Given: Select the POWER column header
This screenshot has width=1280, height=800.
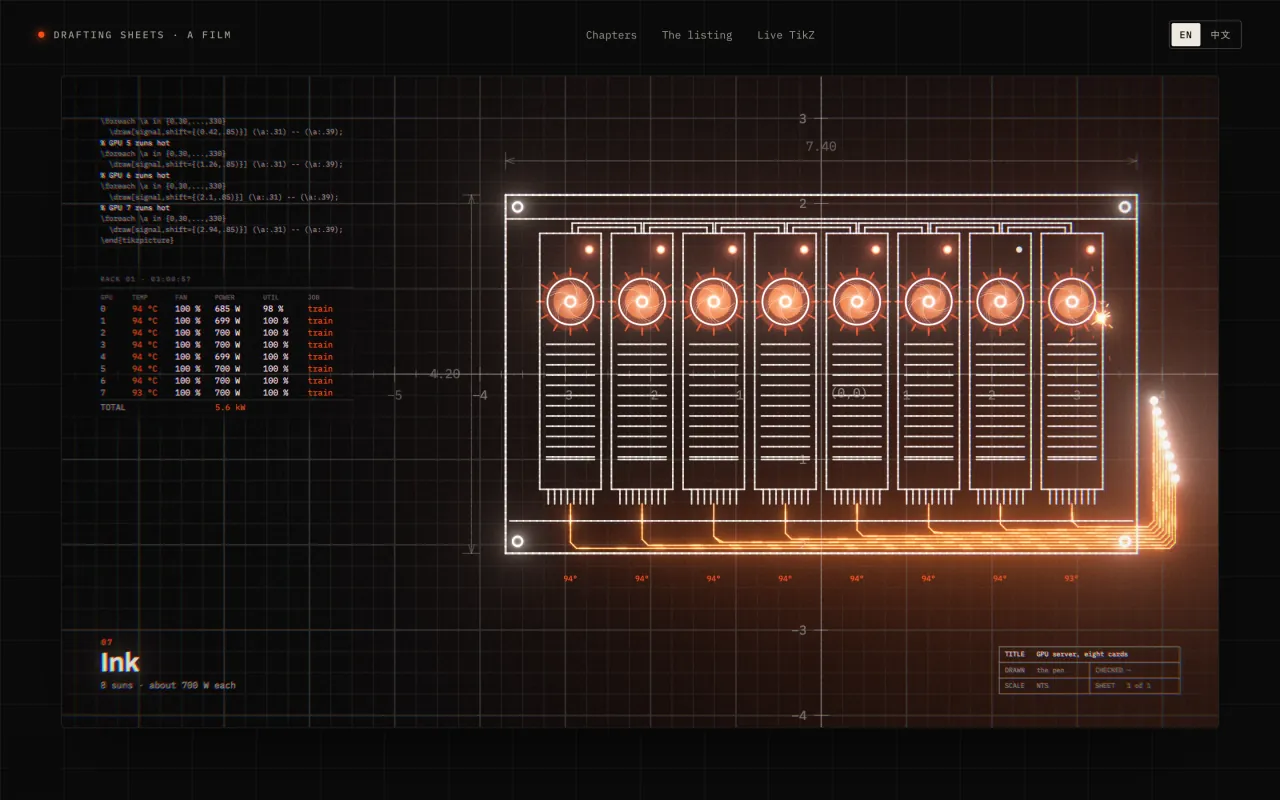Looking at the screenshot, I should pyautogui.click(x=225, y=297).
